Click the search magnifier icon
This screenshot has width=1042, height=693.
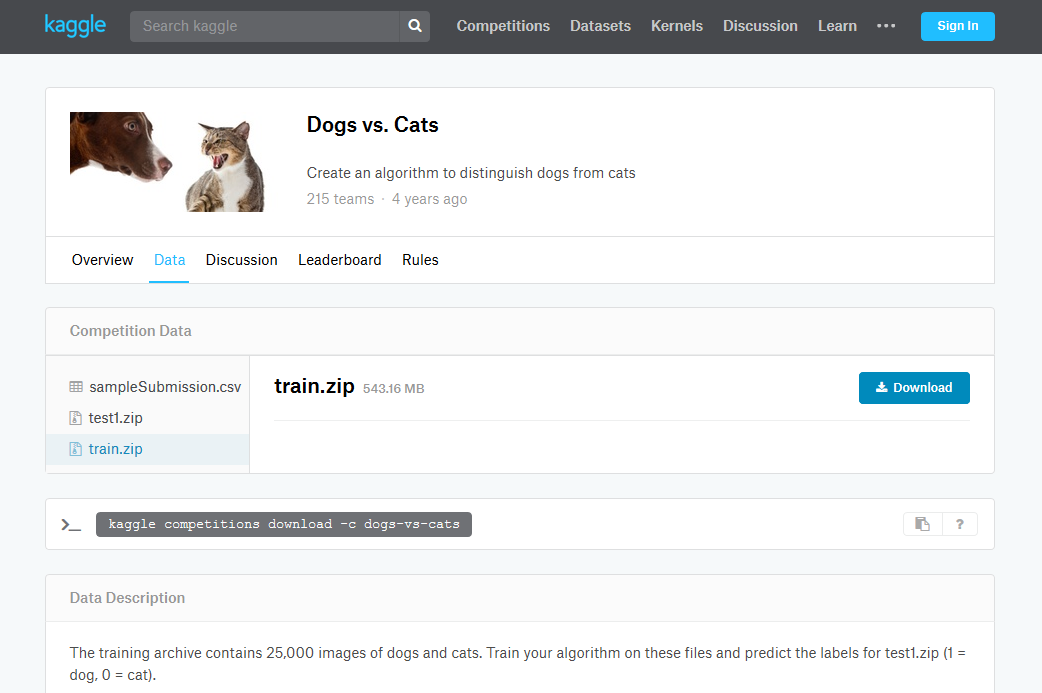pyautogui.click(x=415, y=26)
